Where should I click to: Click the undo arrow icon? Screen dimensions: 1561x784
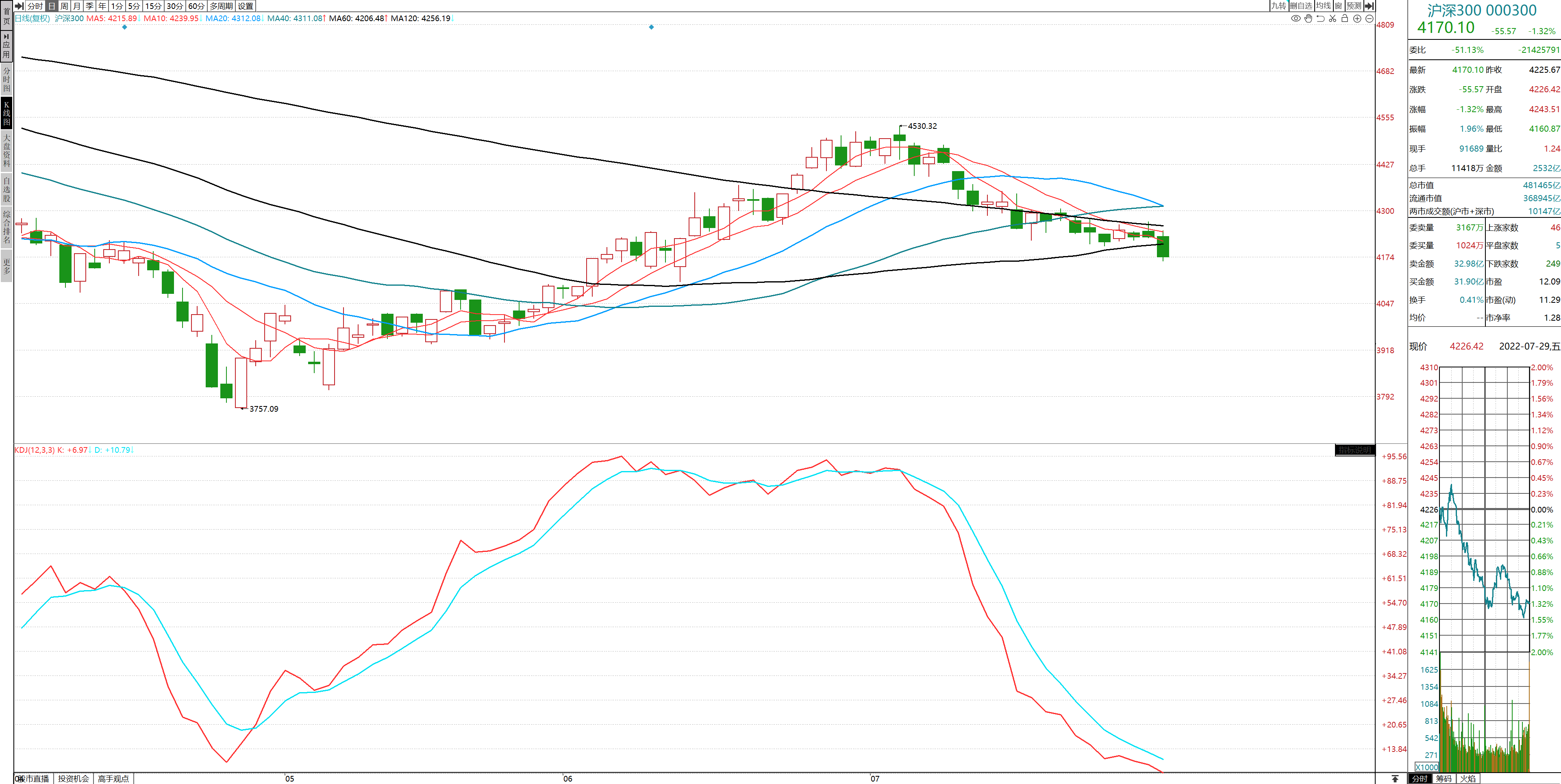pyautogui.click(x=1320, y=19)
